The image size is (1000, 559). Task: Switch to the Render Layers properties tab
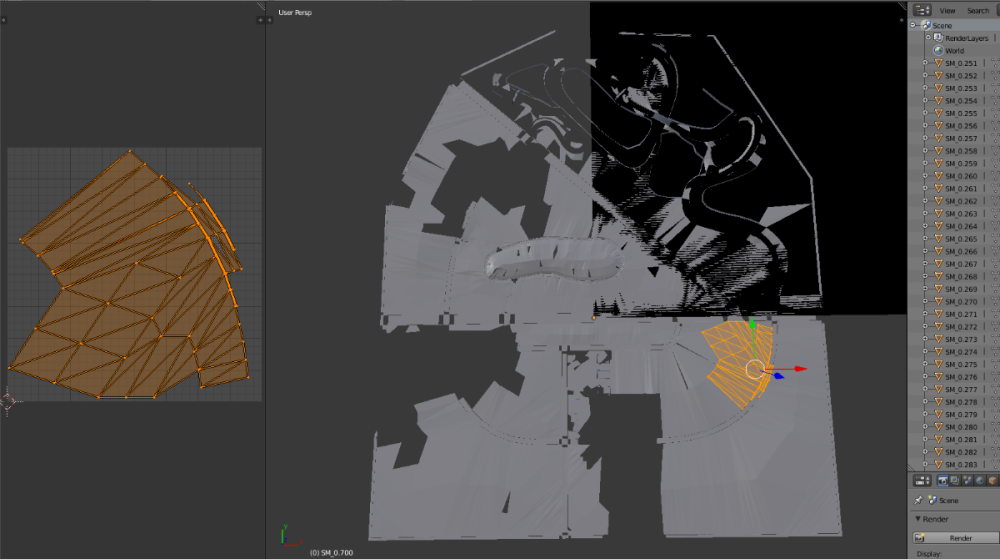point(955,481)
